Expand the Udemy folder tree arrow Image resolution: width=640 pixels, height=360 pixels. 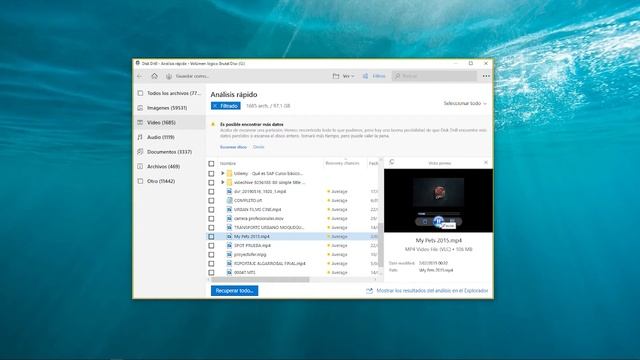[x=222, y=173]
